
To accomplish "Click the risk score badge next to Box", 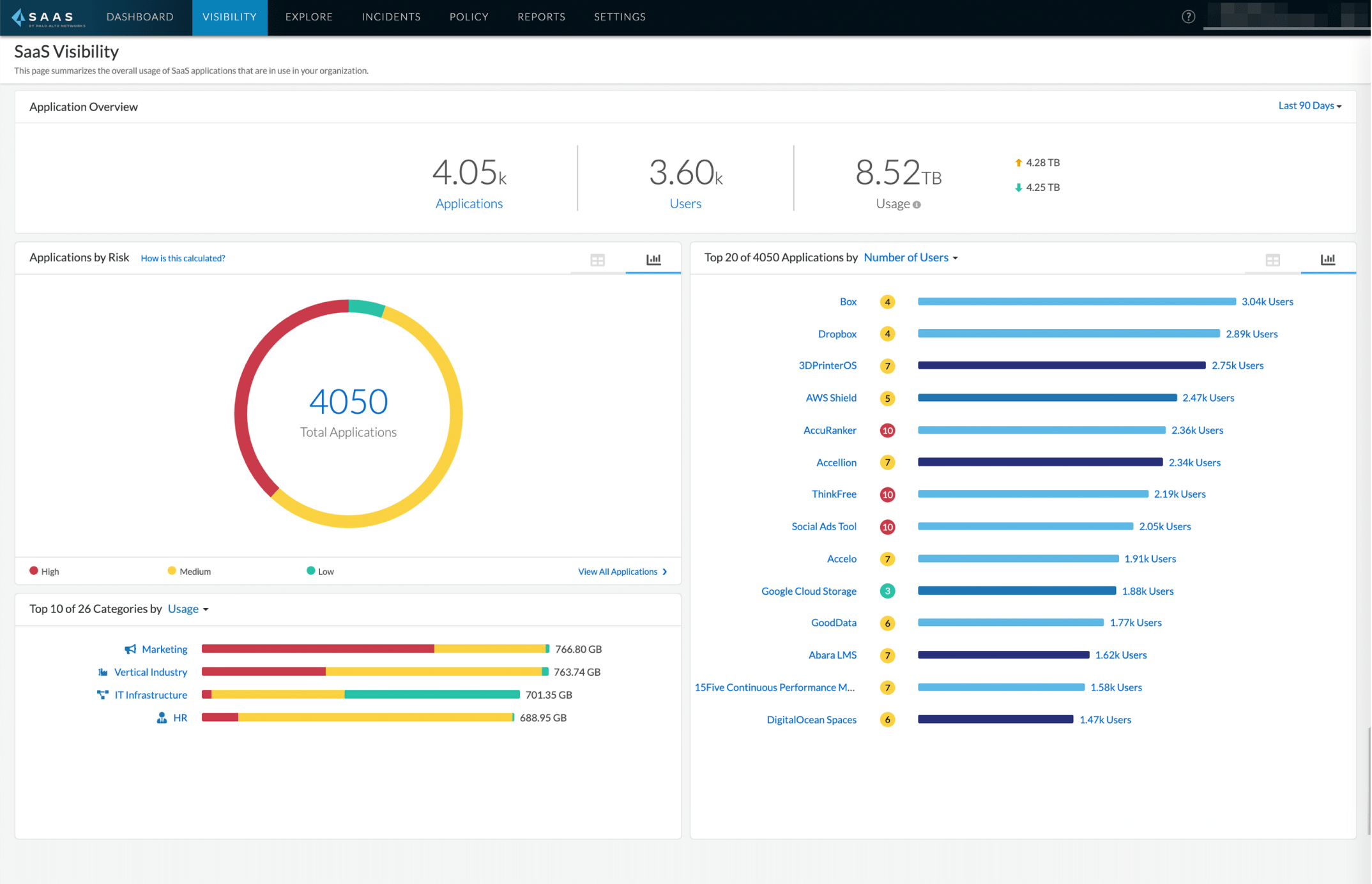I will click(x=887, y=301).
